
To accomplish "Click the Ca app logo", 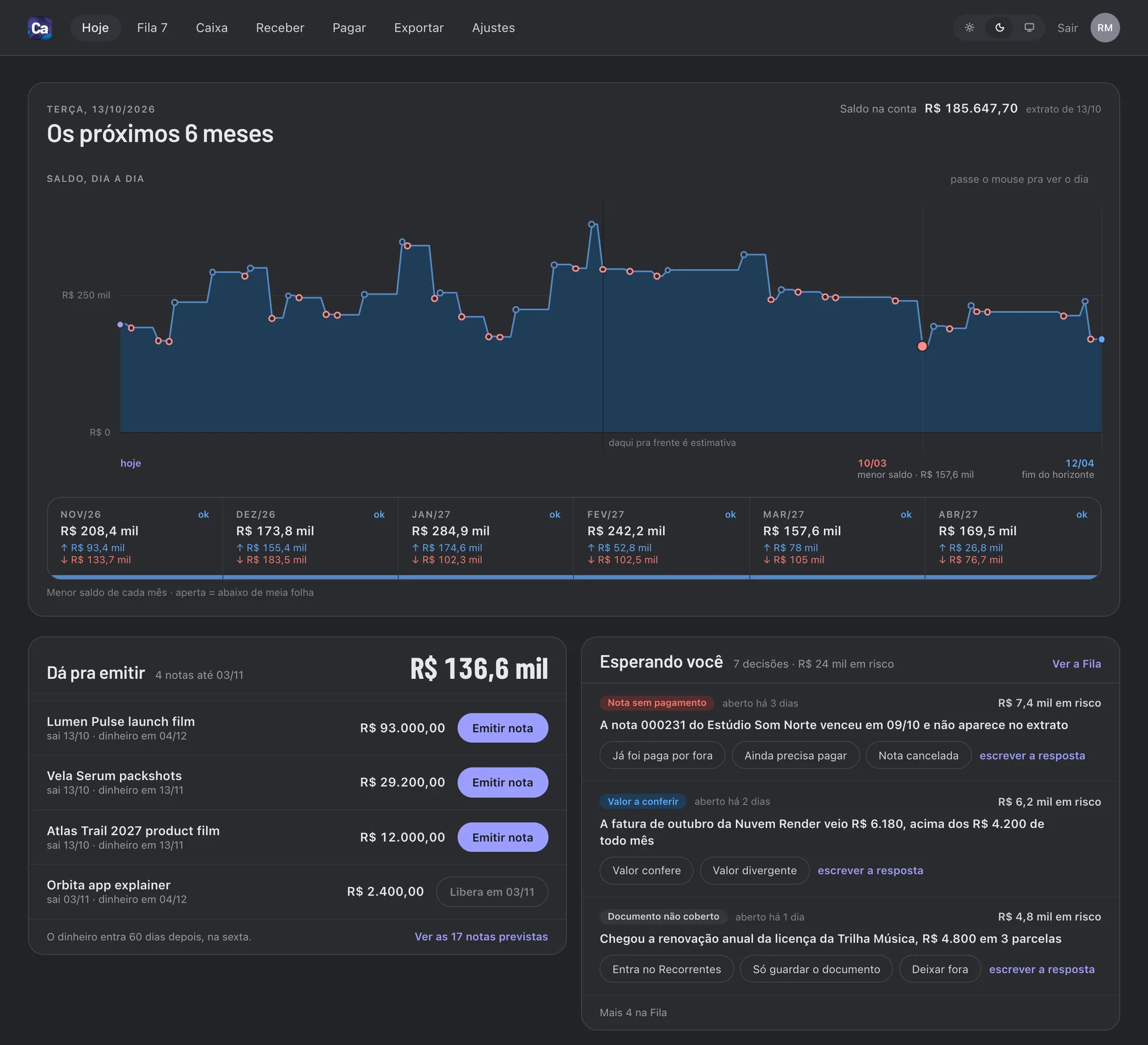I will click(x=39, y=28).
